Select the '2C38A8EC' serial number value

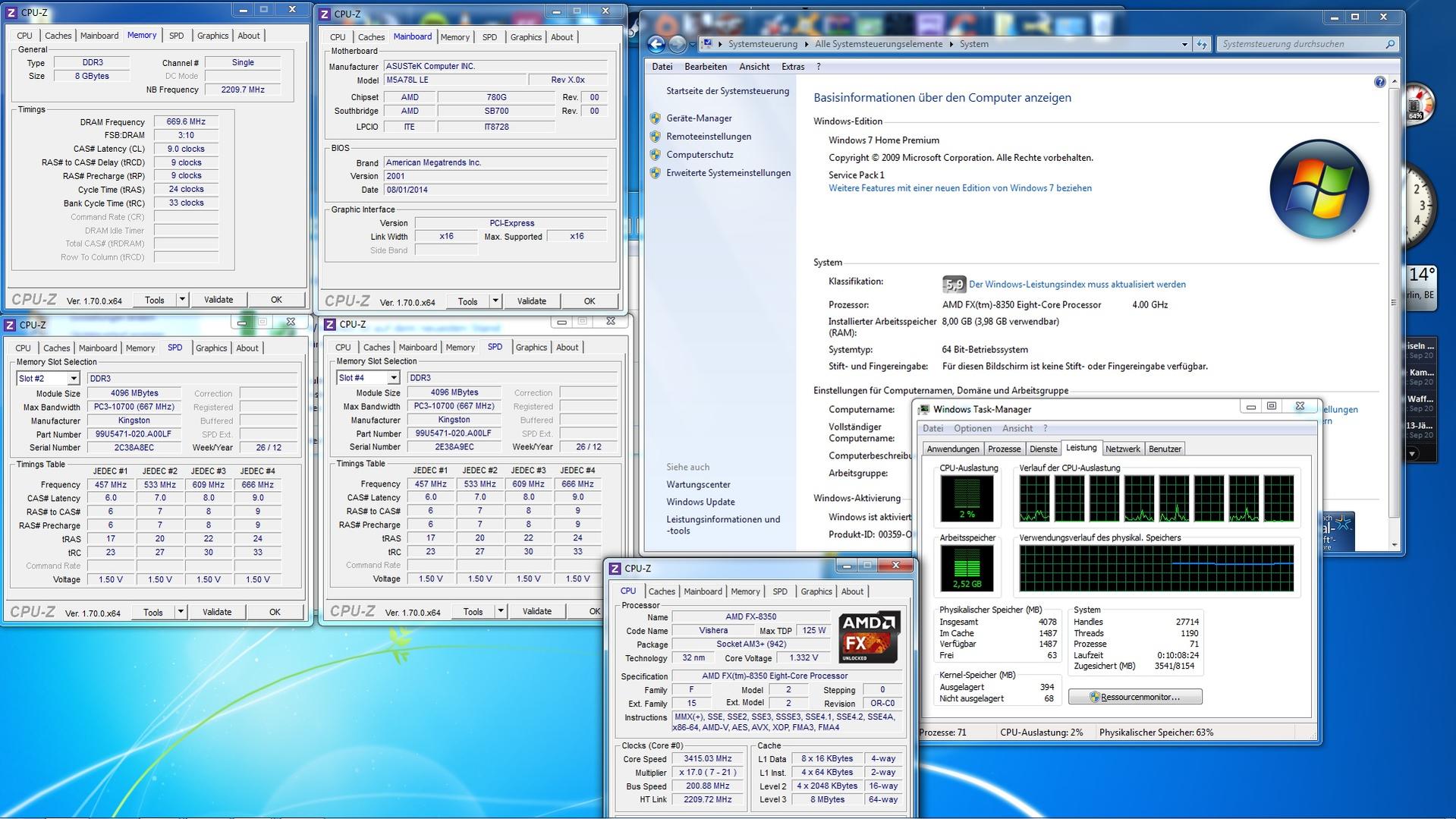click(x=134, y=448)
